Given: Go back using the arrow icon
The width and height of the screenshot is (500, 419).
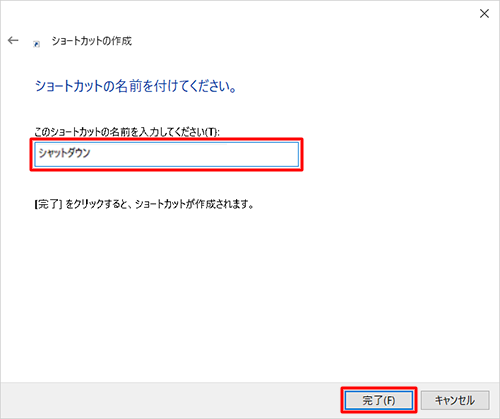Looking at the screenshot, I should click(x=13, y=40).
